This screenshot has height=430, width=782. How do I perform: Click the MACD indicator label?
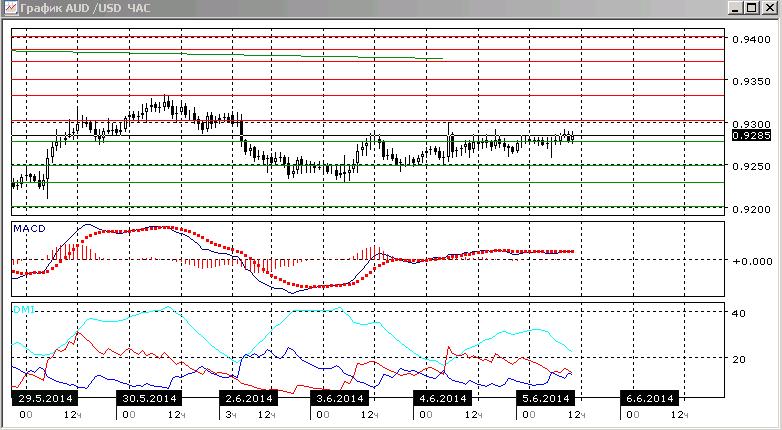click(x=29, y=229)
